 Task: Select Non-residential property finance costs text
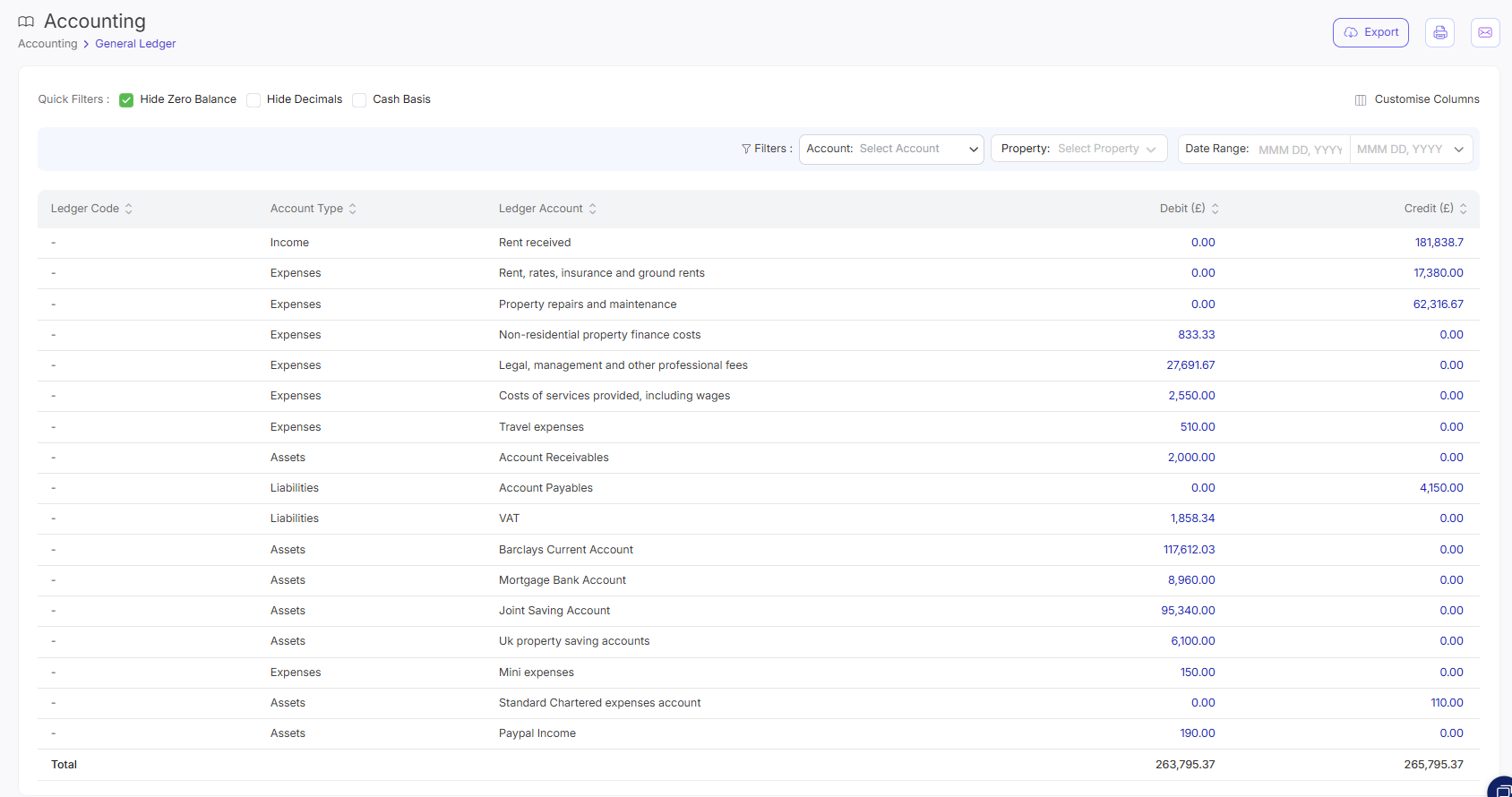(599, 335)
